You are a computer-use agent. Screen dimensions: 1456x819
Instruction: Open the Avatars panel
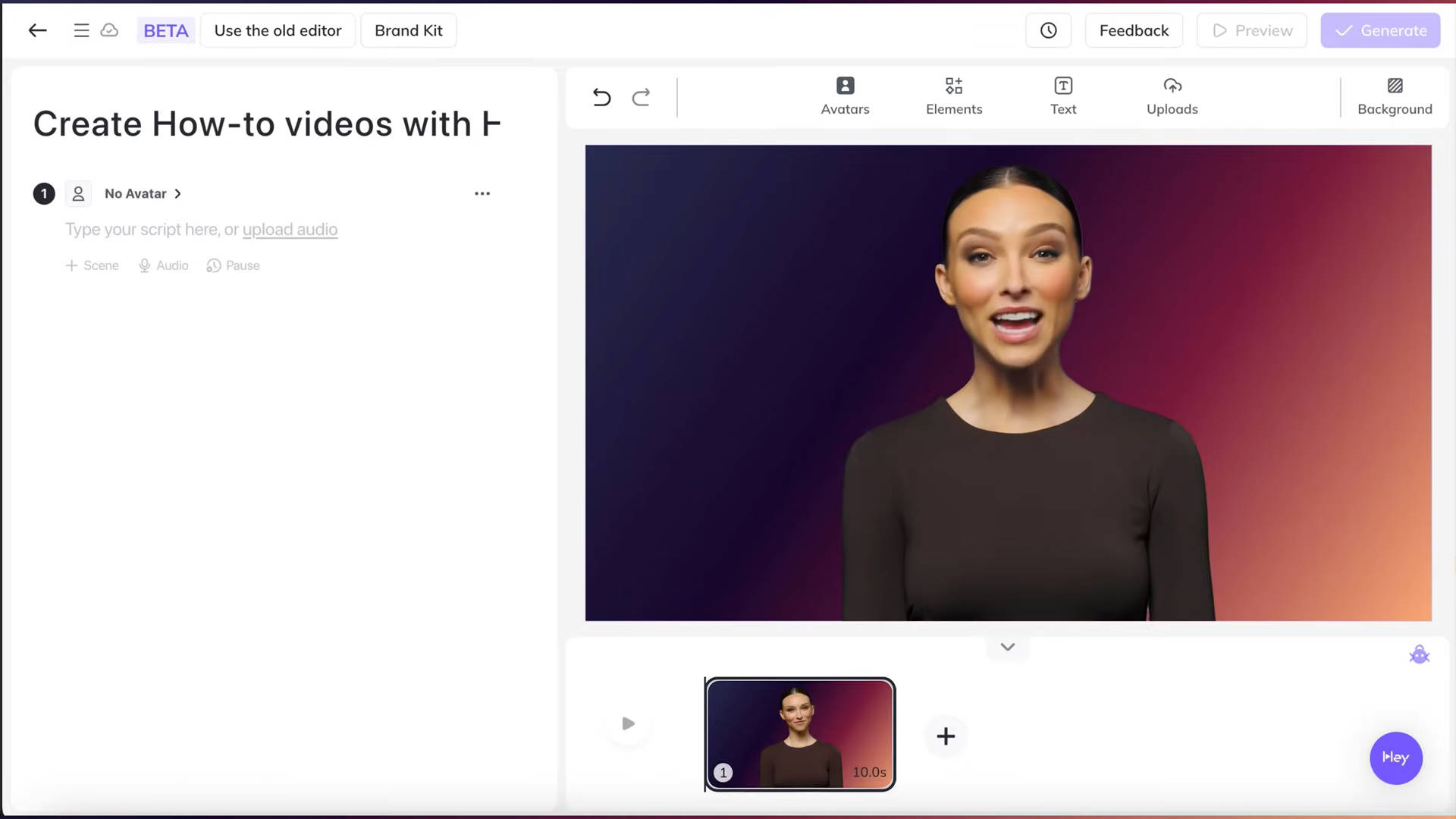point(845,96)
